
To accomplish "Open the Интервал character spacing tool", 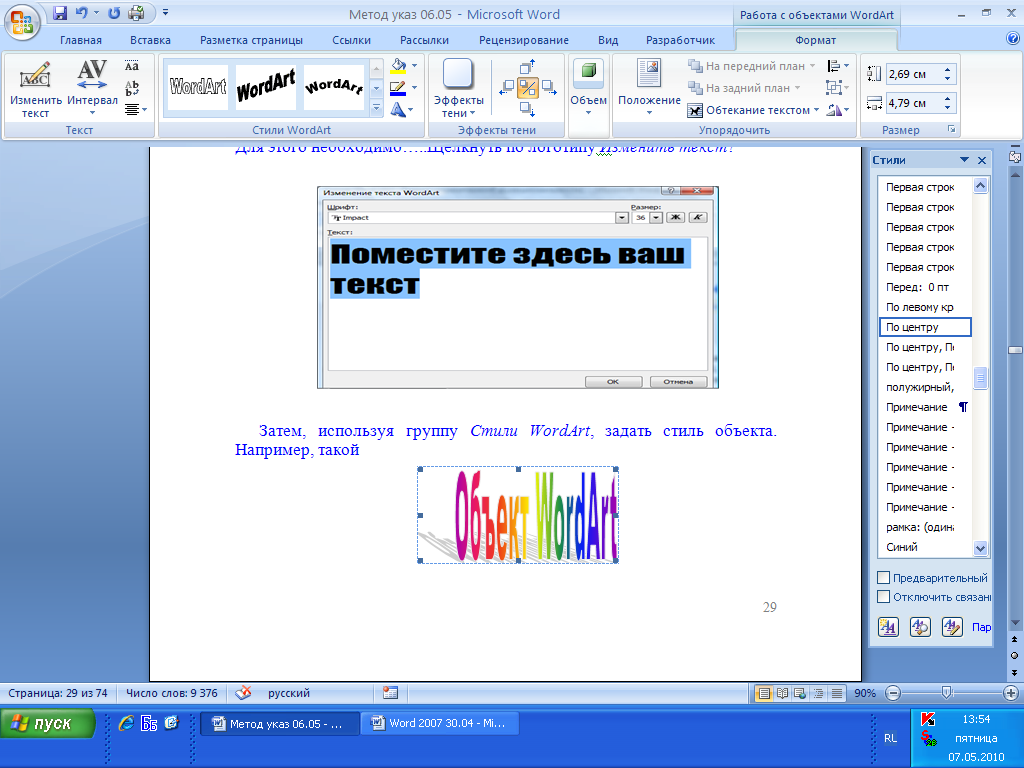I will point(92,89).
